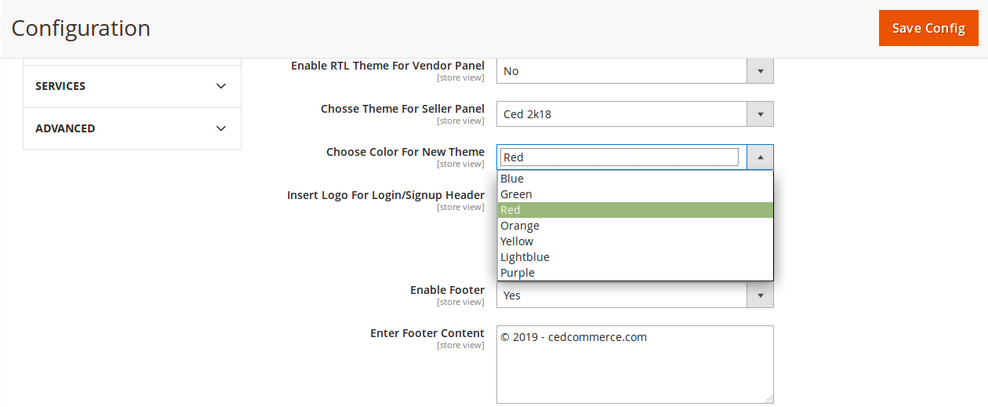Click the footer content text area
This screenshot has width=988, height=407.
point(634,364)
